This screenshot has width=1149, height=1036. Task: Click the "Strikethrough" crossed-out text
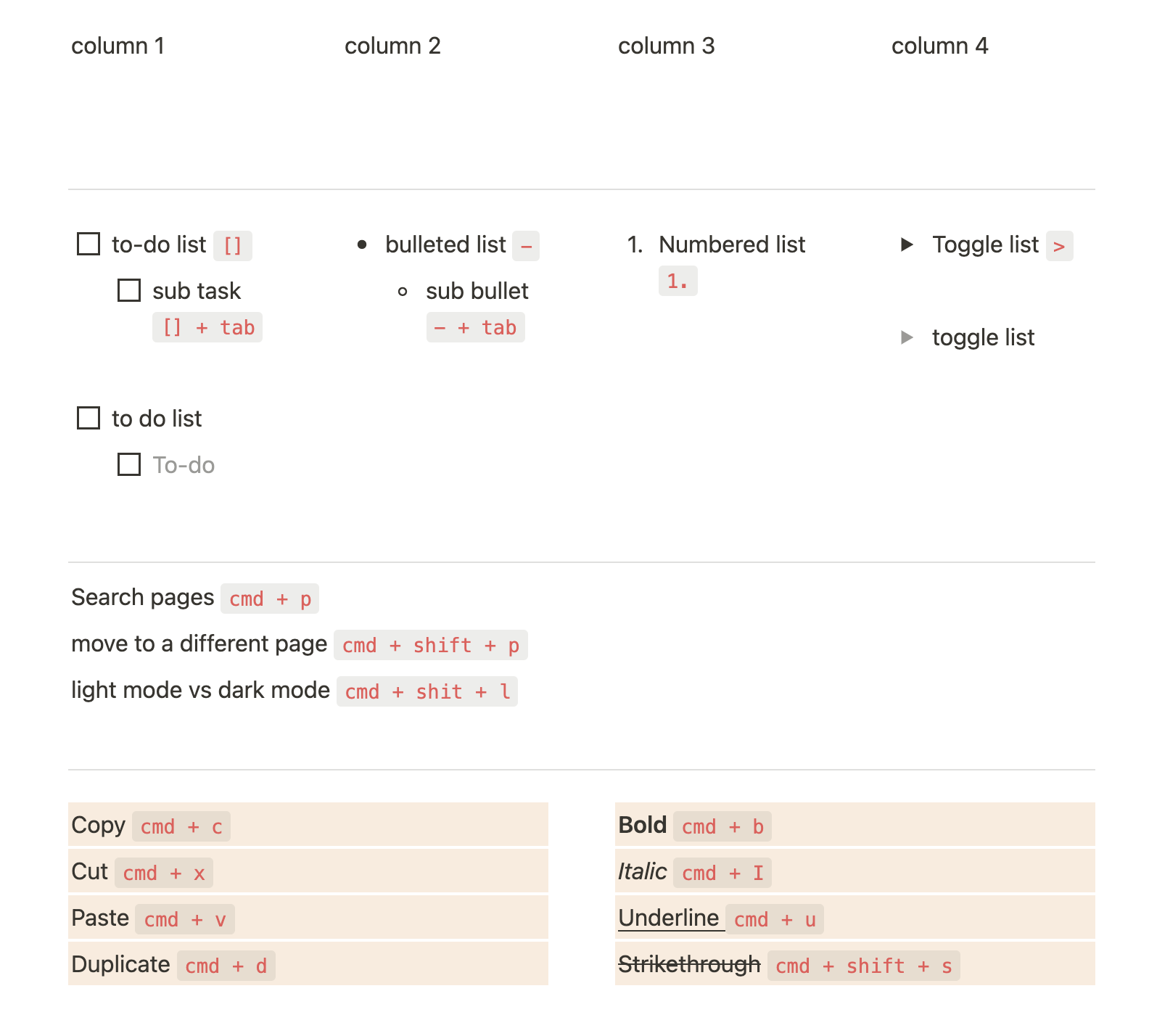[688, 965]
